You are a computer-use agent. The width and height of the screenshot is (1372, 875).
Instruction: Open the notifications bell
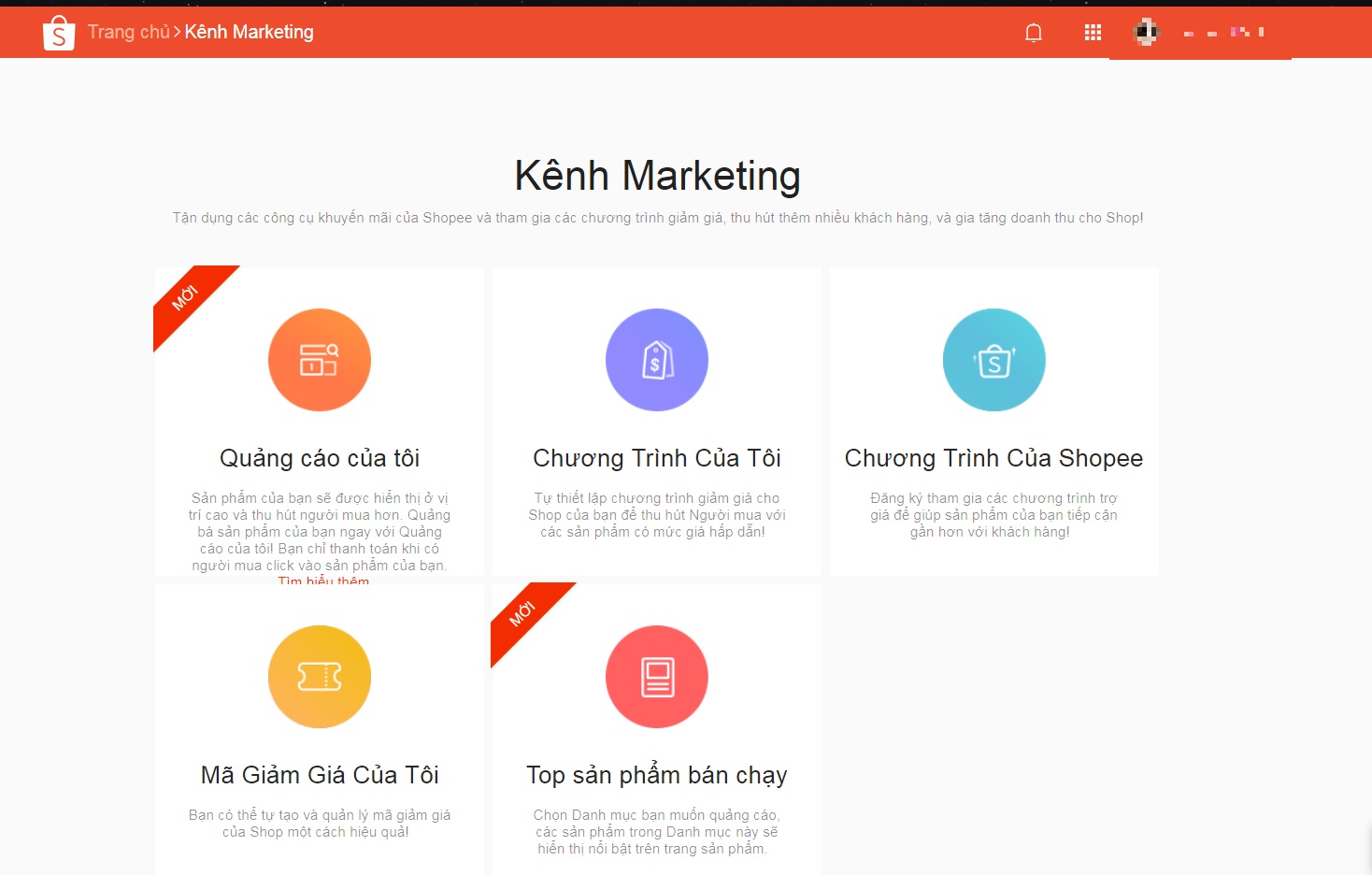pos(1034,33)
